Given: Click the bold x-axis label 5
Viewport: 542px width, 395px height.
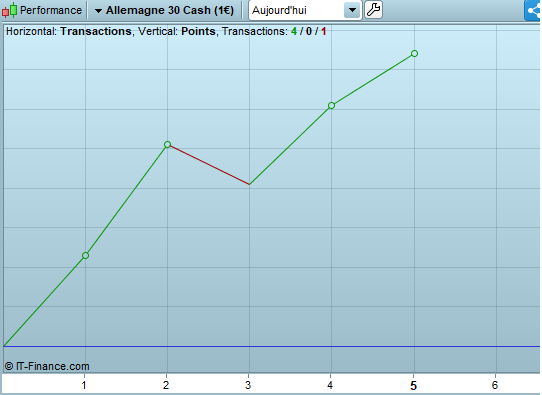Looking at the screenshot, I should (413, 385).
